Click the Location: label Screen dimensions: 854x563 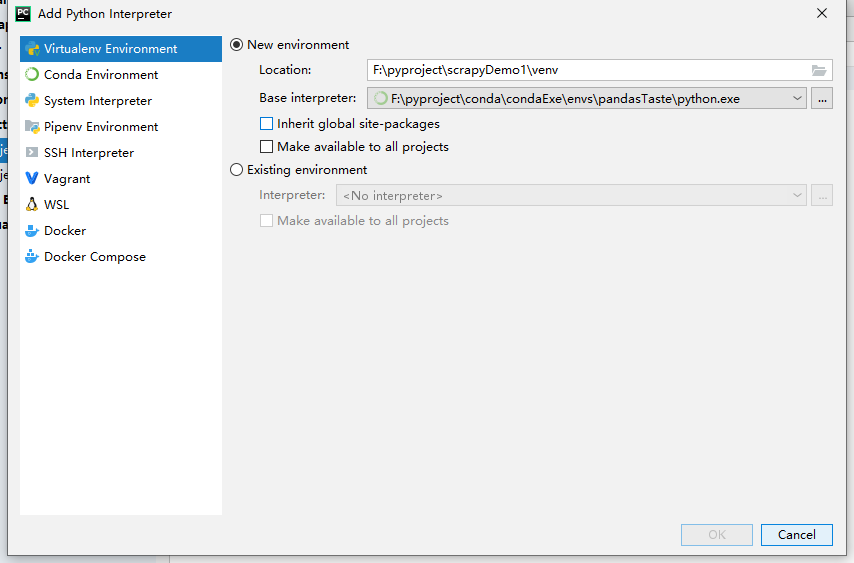click(x=285, y=70)
